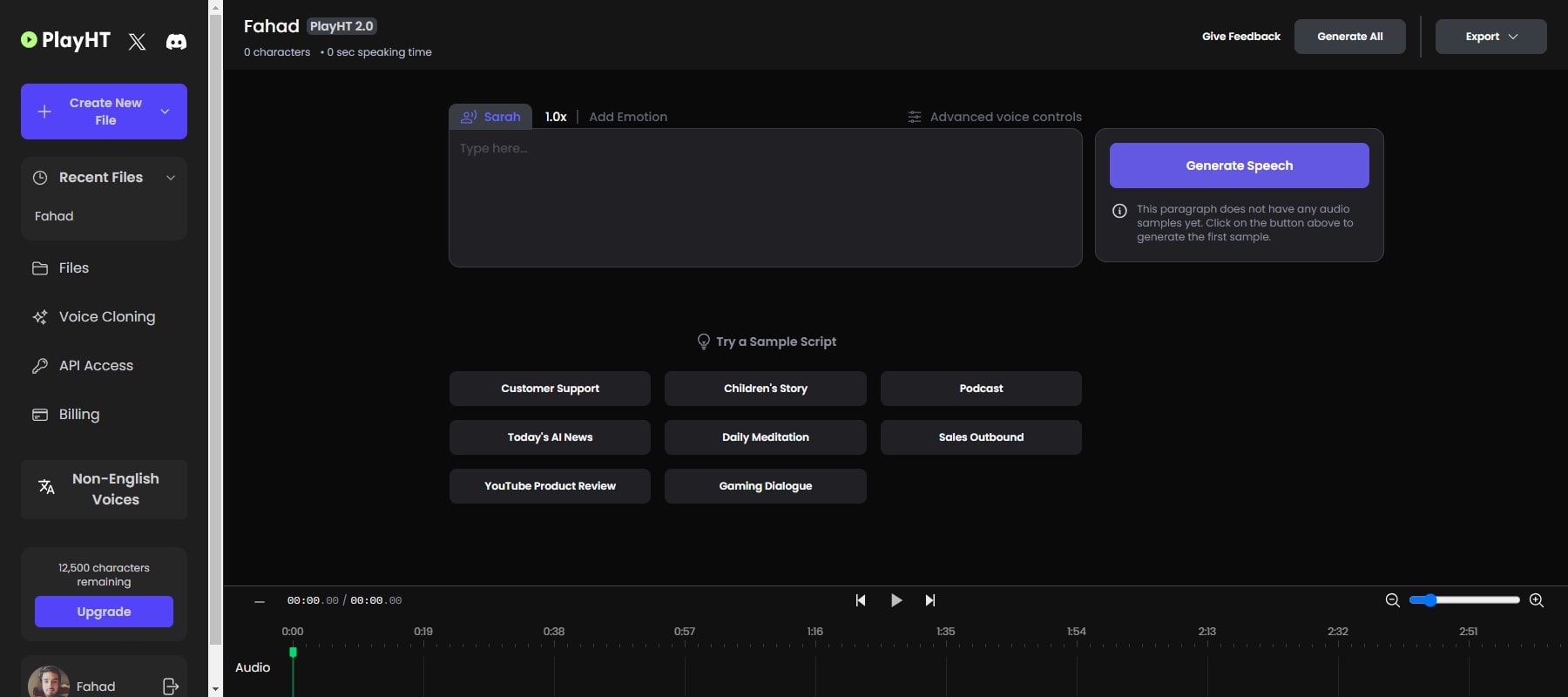Skip to next track in player
1568x697 pixels.
tap(930, 600)
